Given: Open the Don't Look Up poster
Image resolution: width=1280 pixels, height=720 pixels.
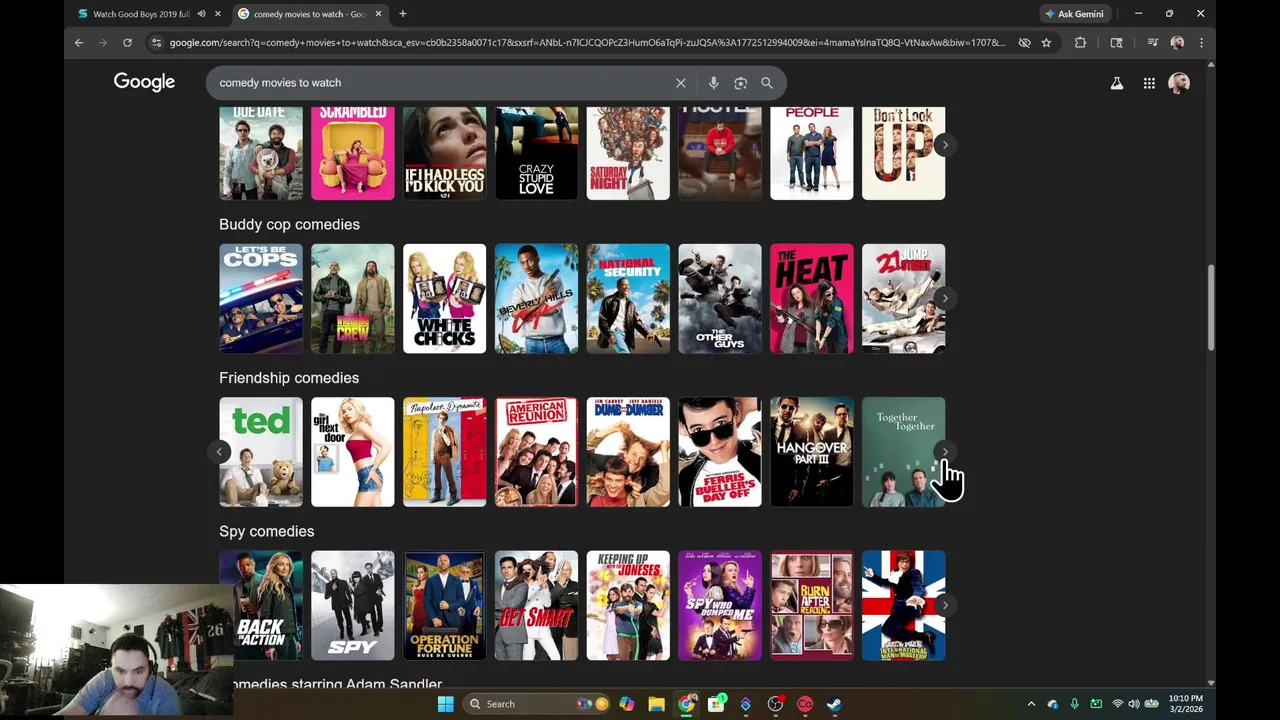Looking at the screenshot, I should pos(903,153).
